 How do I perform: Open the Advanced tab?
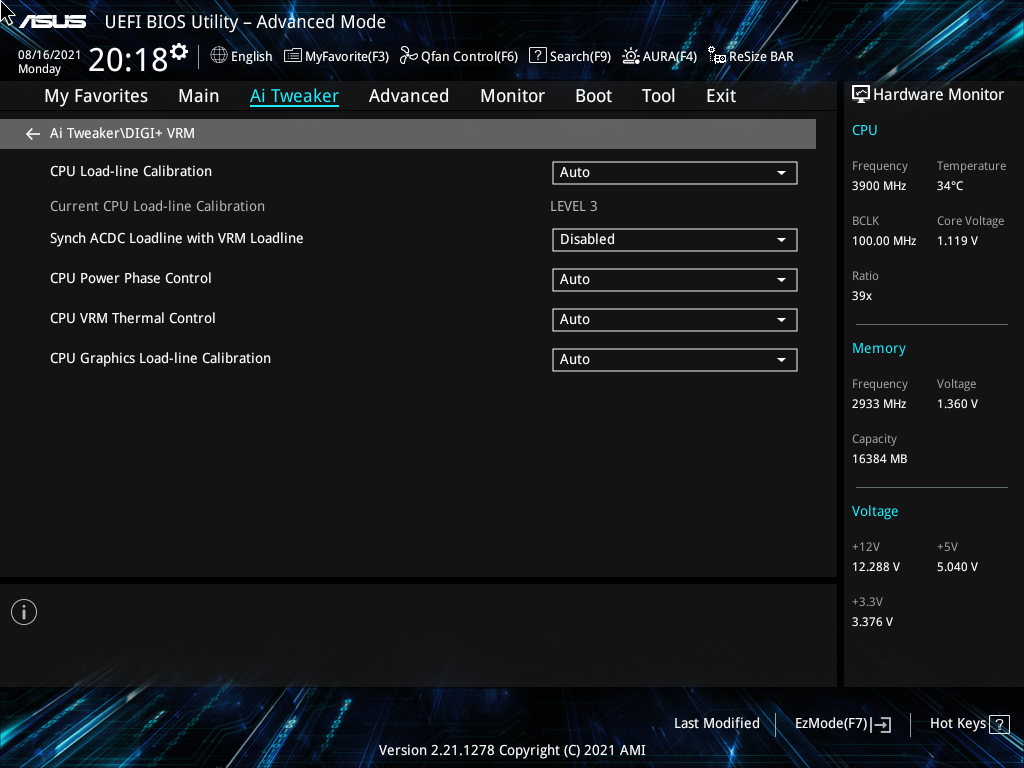tap(409, 96)
